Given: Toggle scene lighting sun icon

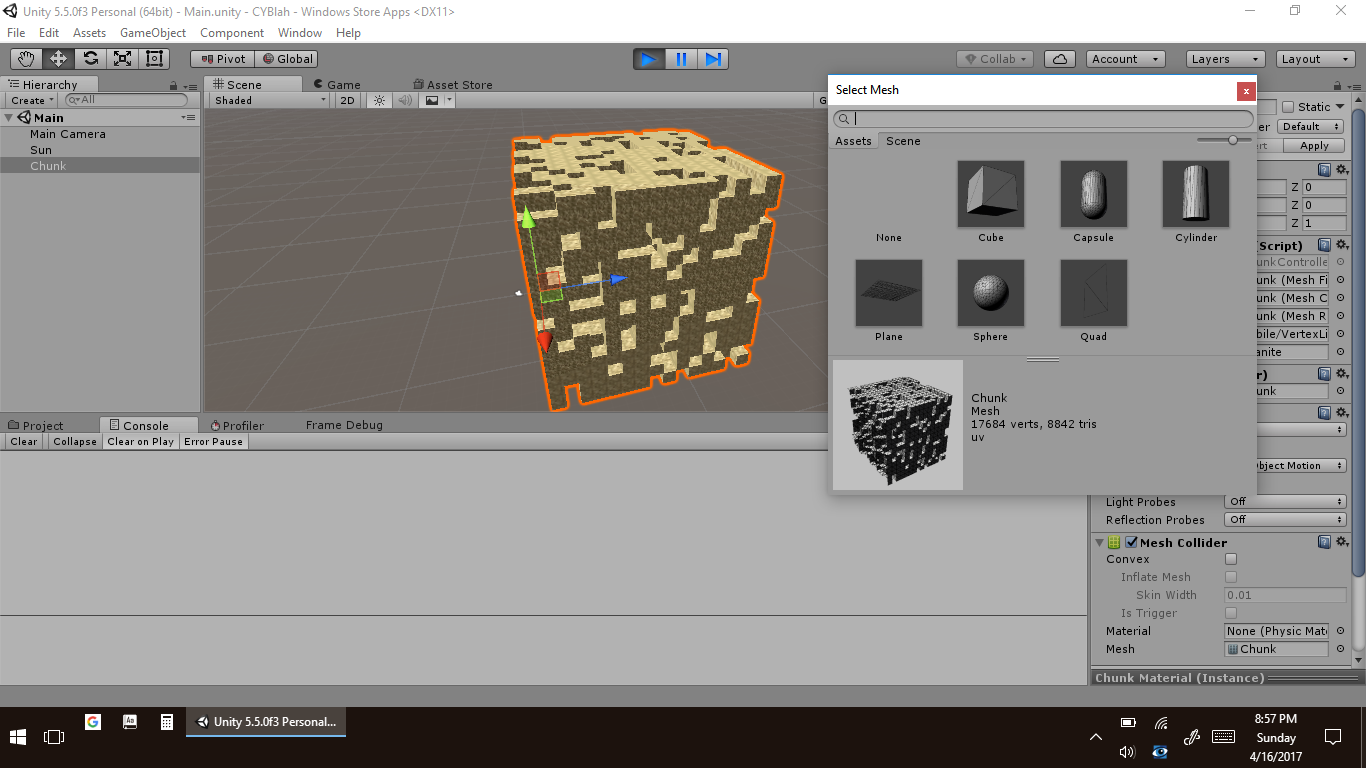Looking at the screenshot, I should [379, 100].
